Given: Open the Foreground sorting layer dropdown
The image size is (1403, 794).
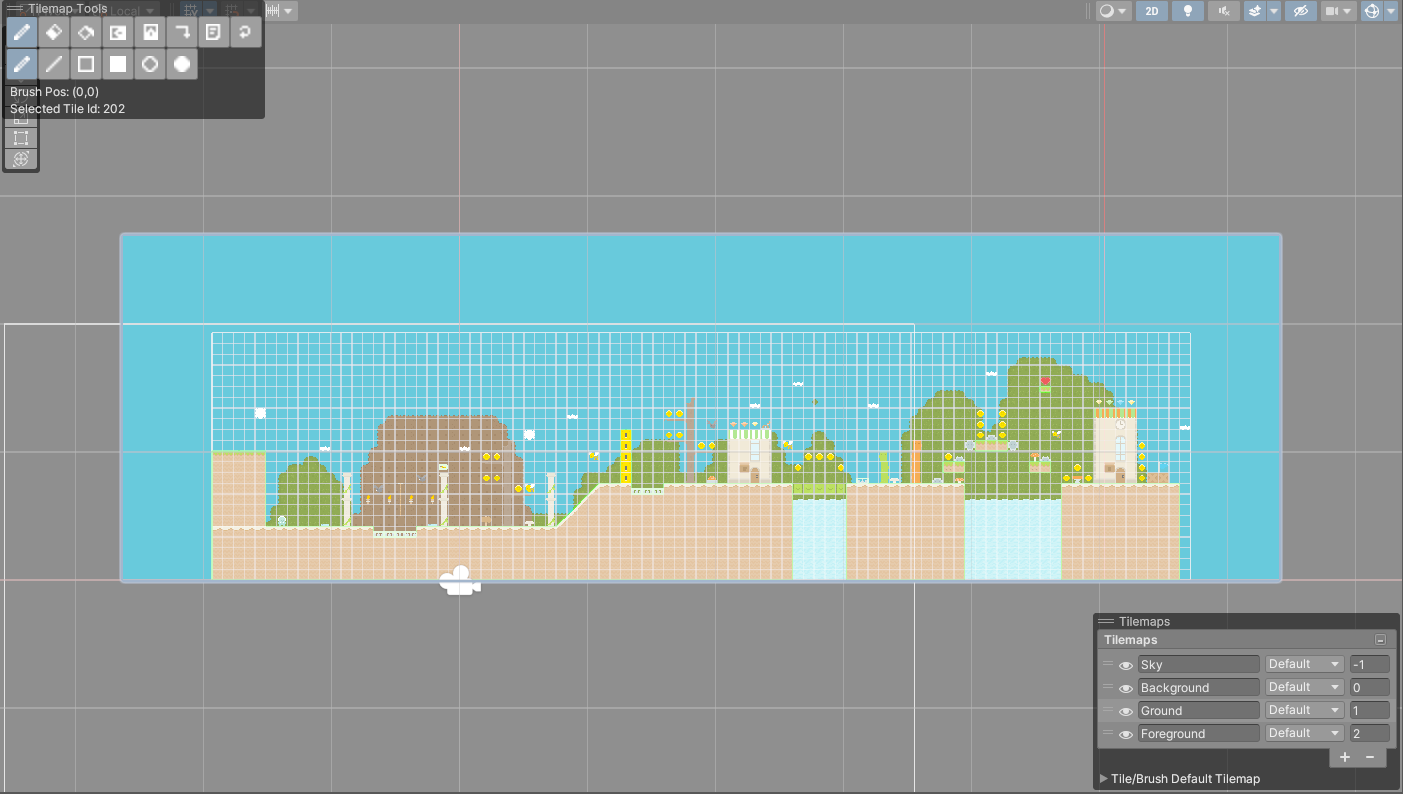Looking at the screenshot, I should coord(1305,733).
